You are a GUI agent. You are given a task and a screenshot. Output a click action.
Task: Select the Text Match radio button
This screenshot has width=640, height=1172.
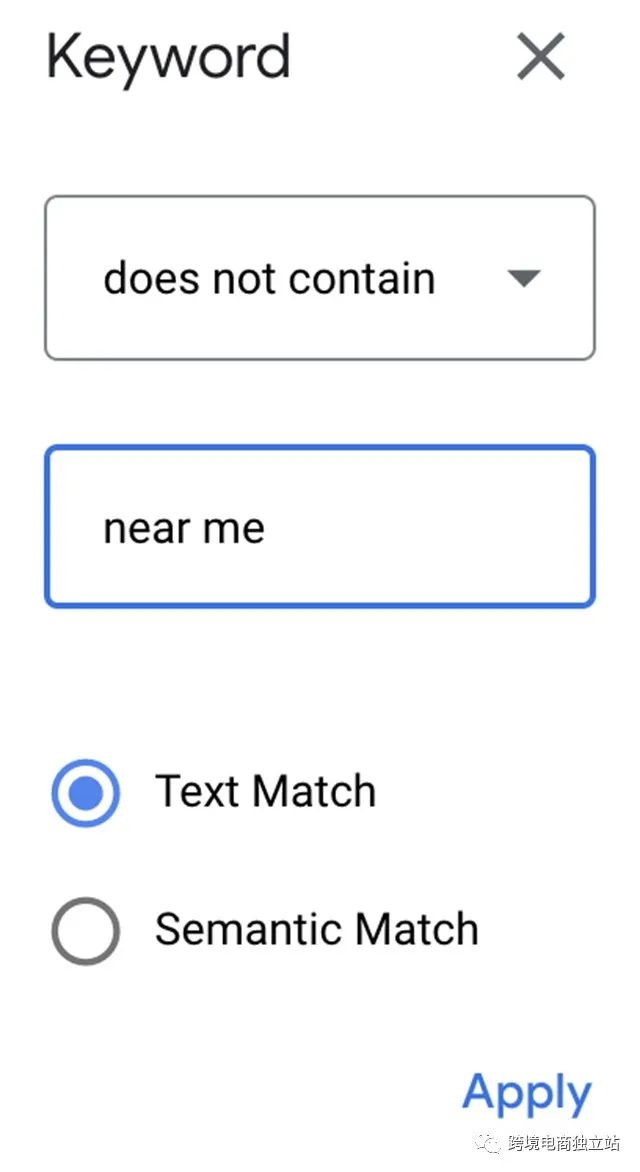click(86, 793)
